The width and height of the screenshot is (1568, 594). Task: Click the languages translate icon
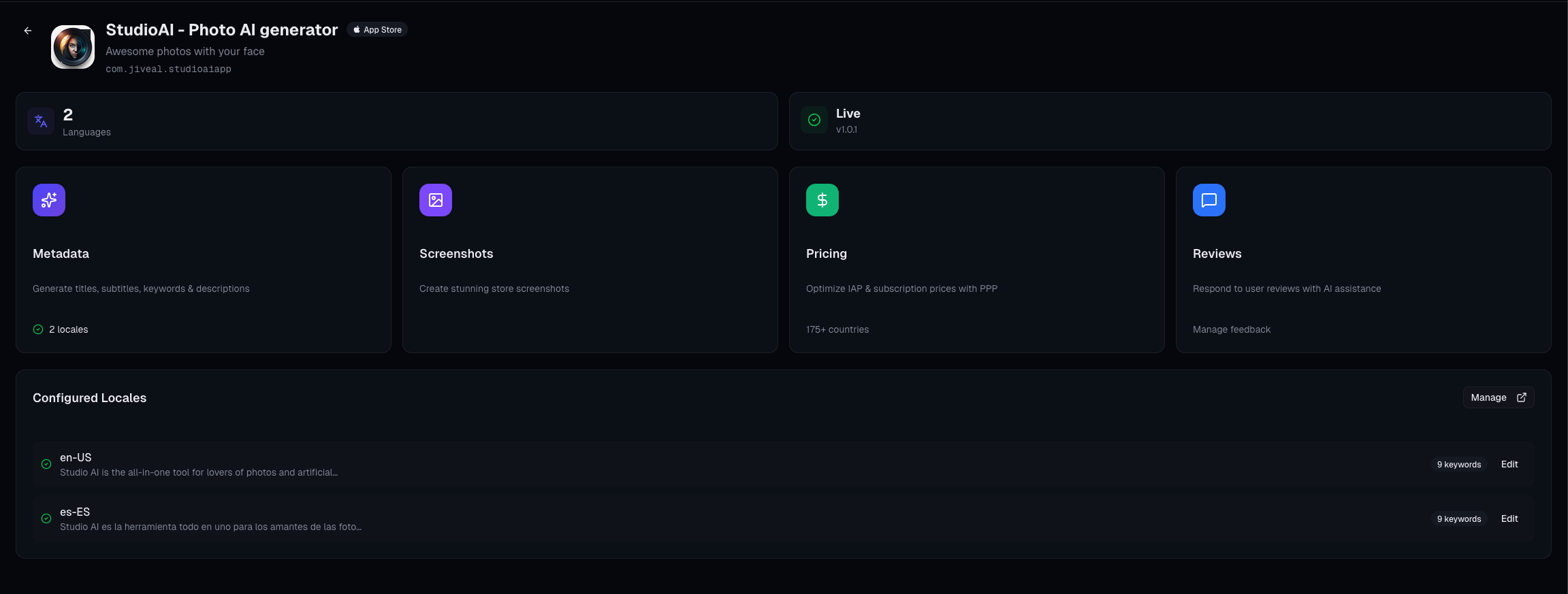coord(41,121)
